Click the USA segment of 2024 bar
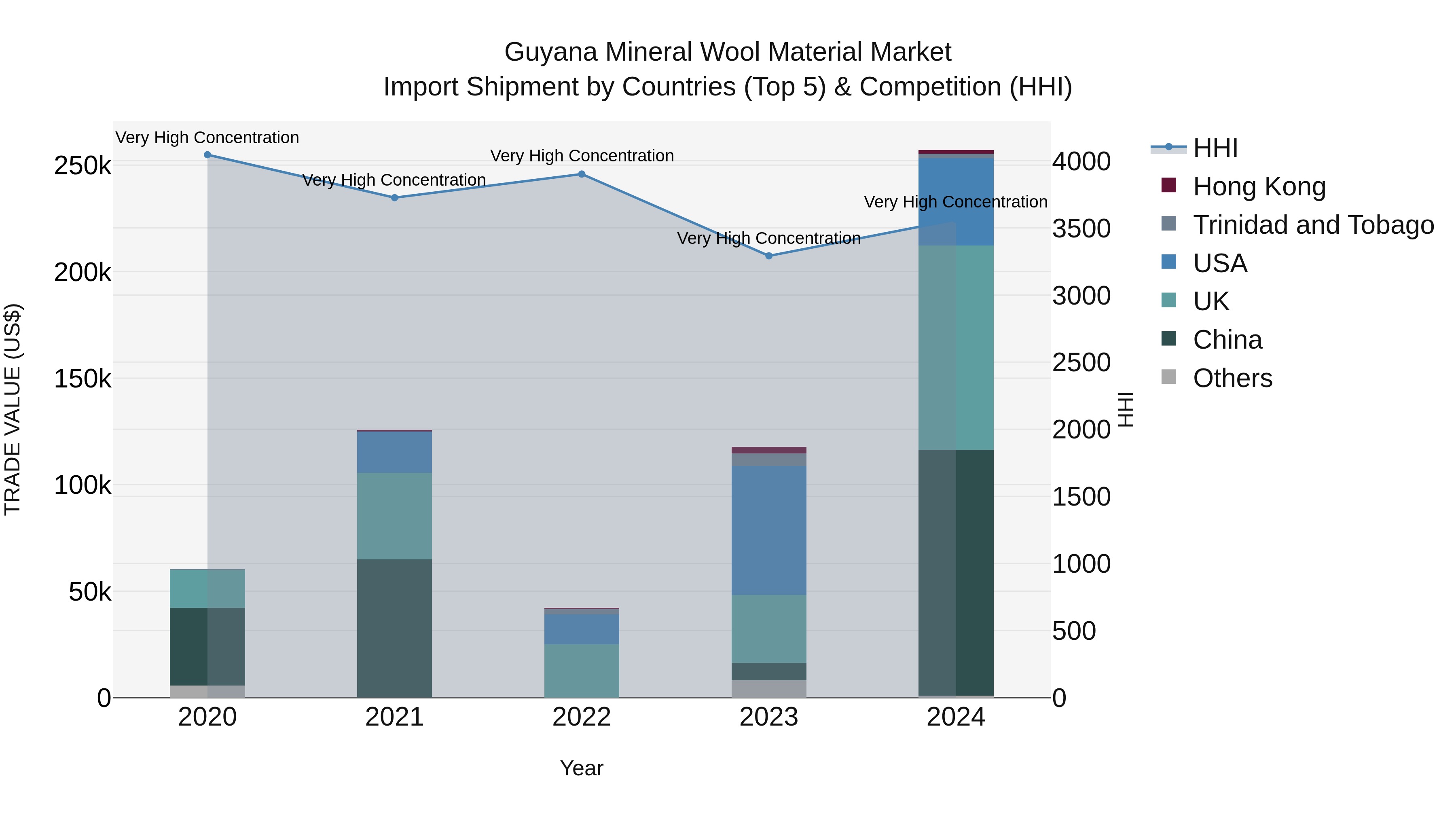 coord(956,202)
